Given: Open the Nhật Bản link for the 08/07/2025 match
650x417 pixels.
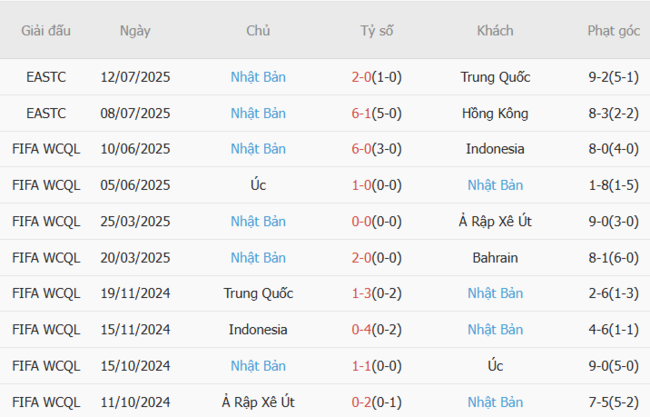Looking at the screenshot, I should pyautogui.click(x=258, y=113).
